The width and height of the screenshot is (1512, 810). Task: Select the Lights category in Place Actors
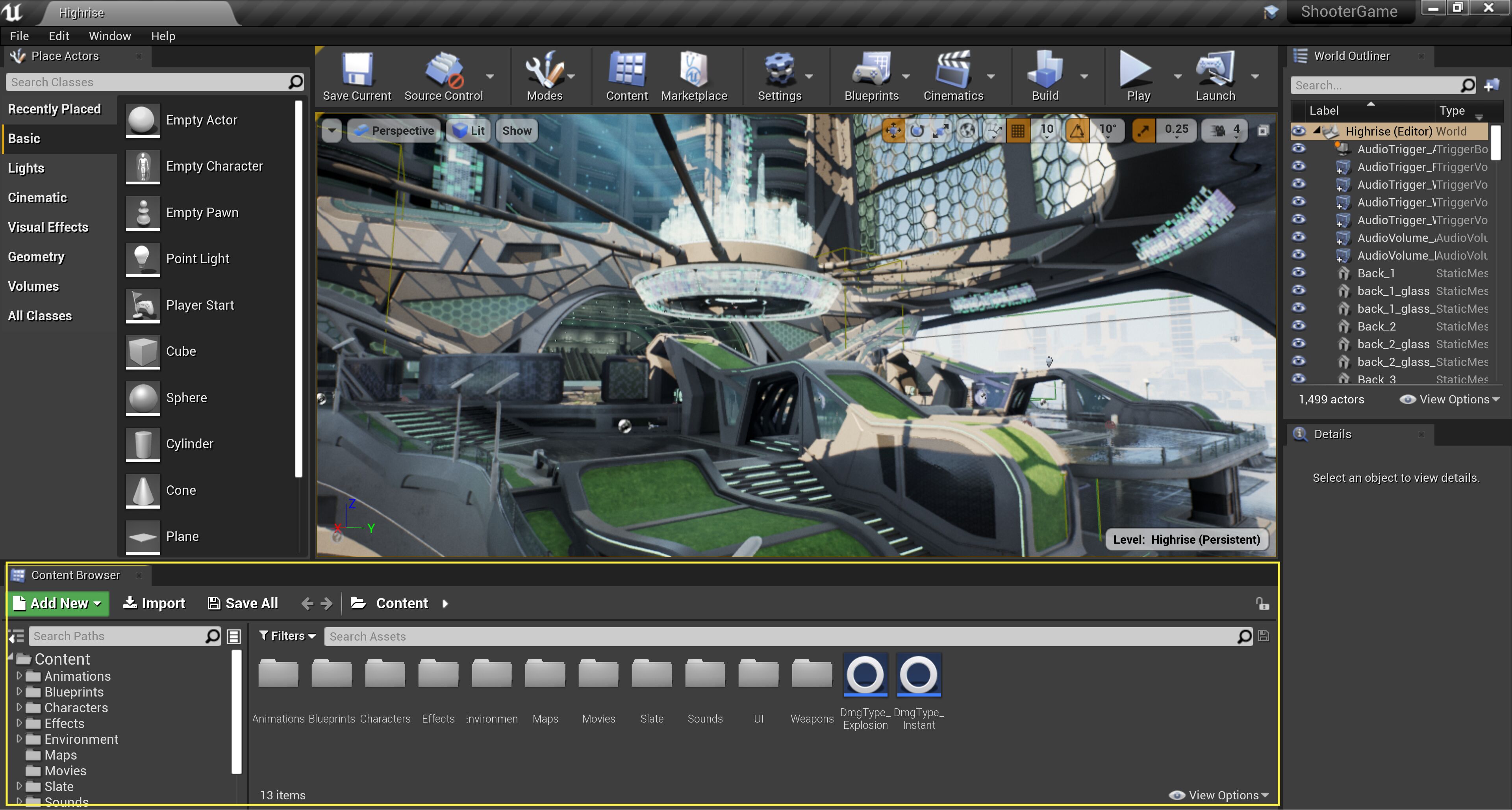coord(26,168)
